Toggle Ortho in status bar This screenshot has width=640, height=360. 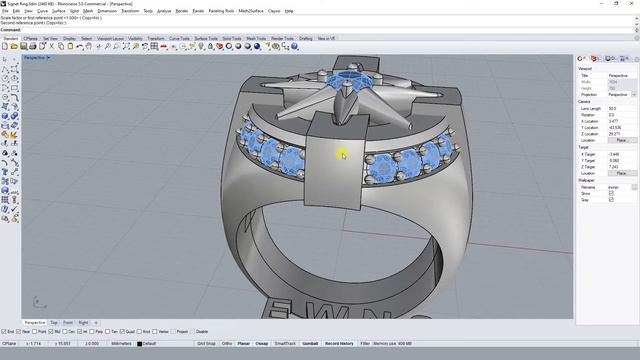(x=227, y=344)
